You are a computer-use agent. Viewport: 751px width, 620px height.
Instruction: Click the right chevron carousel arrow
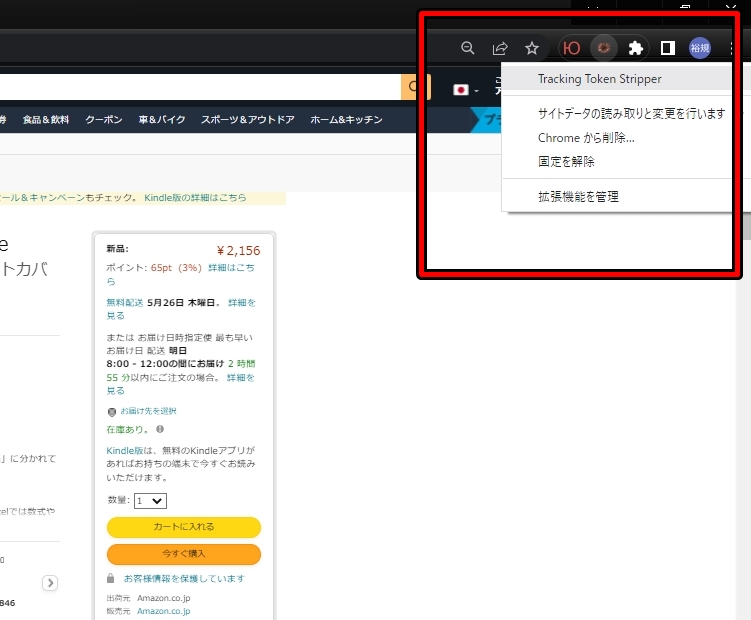[x=50, y=583]
